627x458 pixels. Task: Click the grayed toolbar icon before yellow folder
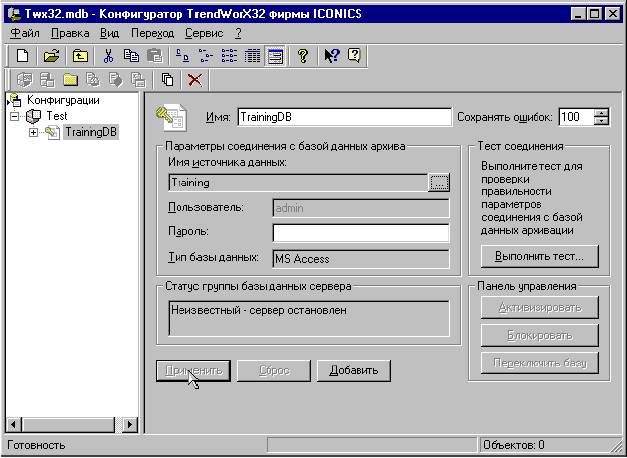[47, 80]
